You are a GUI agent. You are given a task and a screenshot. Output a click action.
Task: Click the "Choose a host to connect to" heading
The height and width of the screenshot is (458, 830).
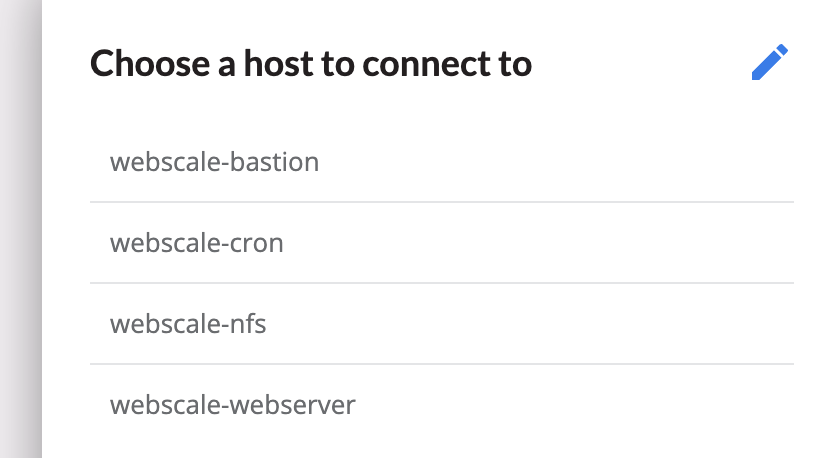[x=311, y=64]
